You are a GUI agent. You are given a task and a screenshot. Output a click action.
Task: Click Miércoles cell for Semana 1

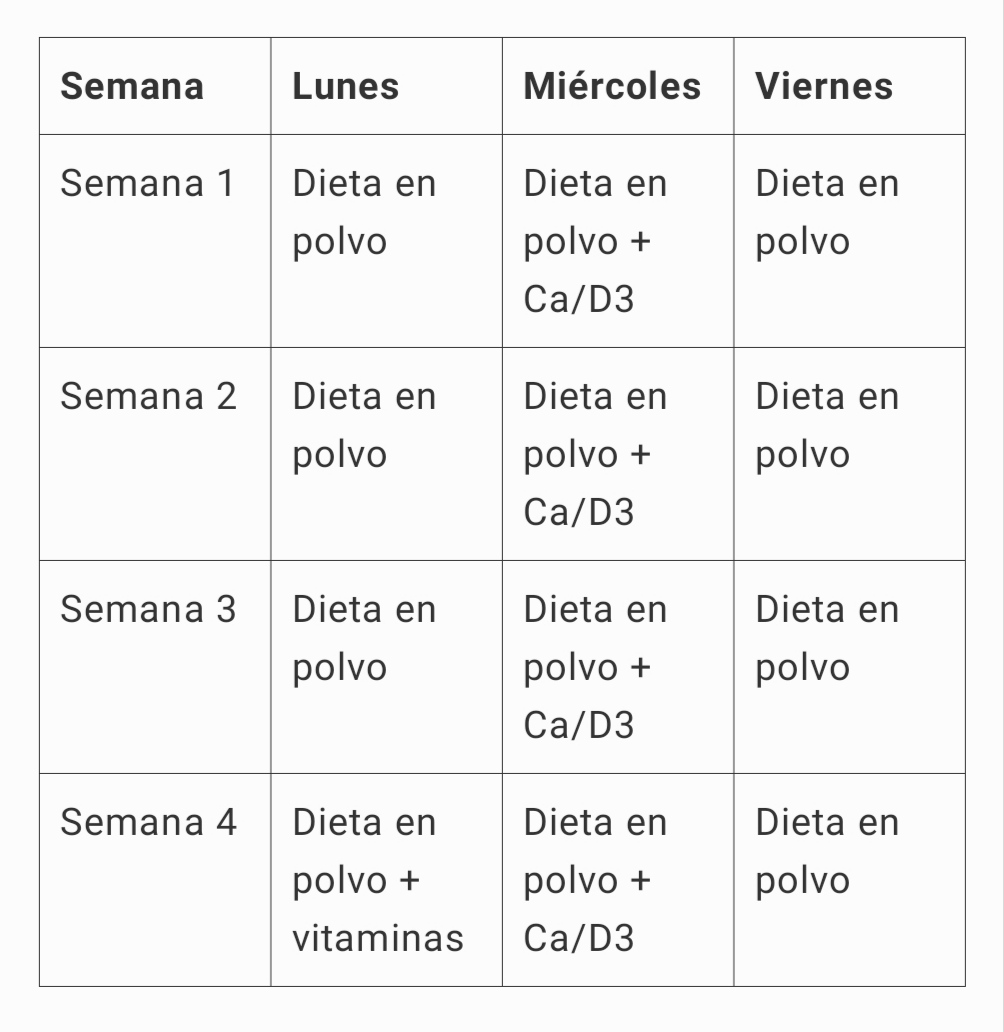click(x=595, y=241)
